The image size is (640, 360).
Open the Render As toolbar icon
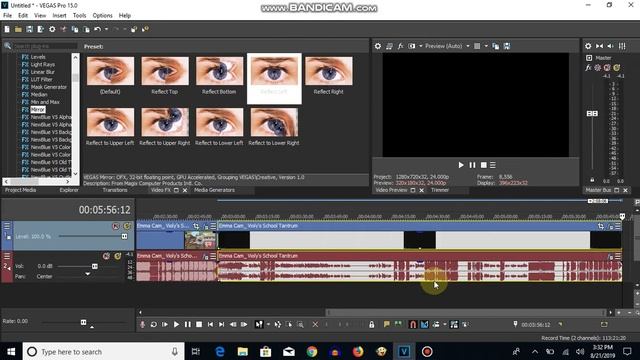pyautogui.click(x=40, y=29)
